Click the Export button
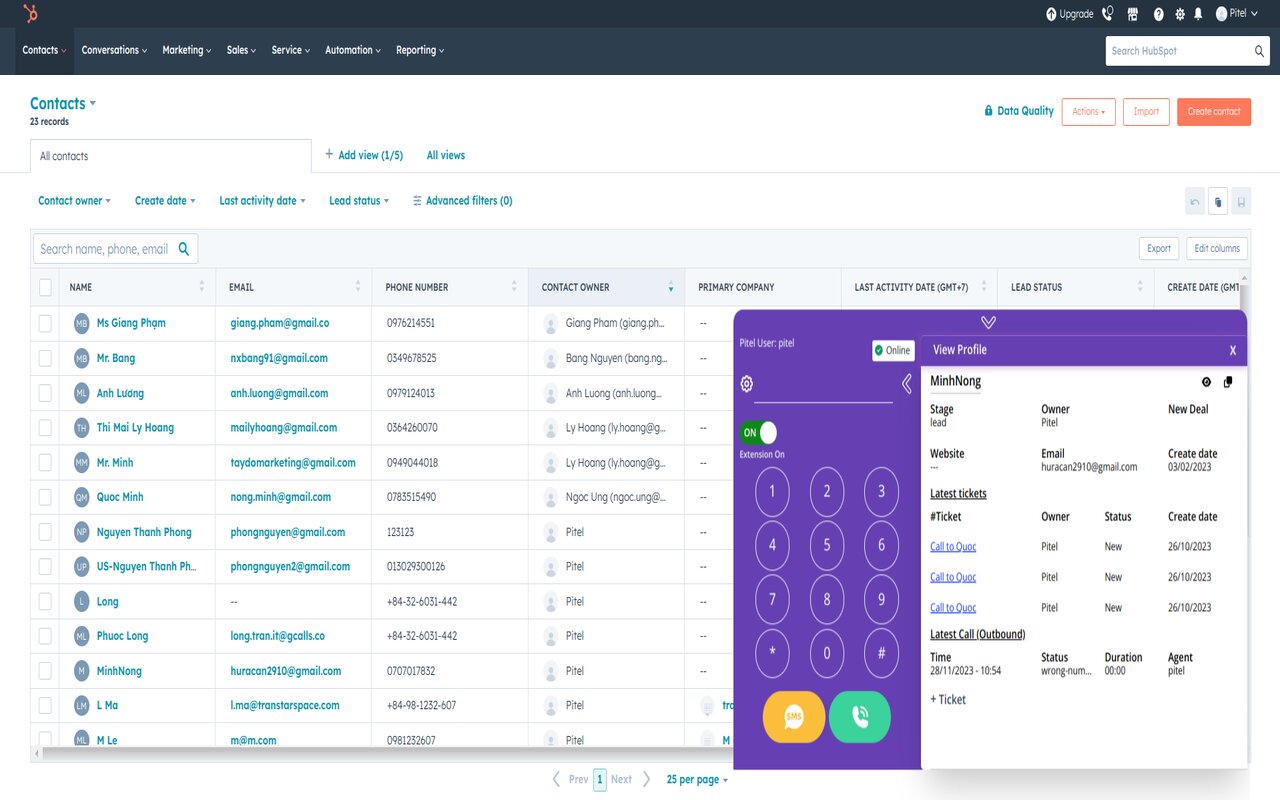The height and width of the screenshot is (800, 1280). (1159, 249)
